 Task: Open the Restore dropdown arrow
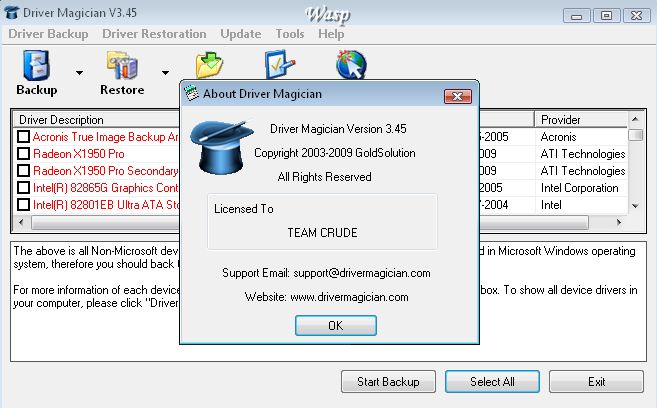click(x=166, y=73)
